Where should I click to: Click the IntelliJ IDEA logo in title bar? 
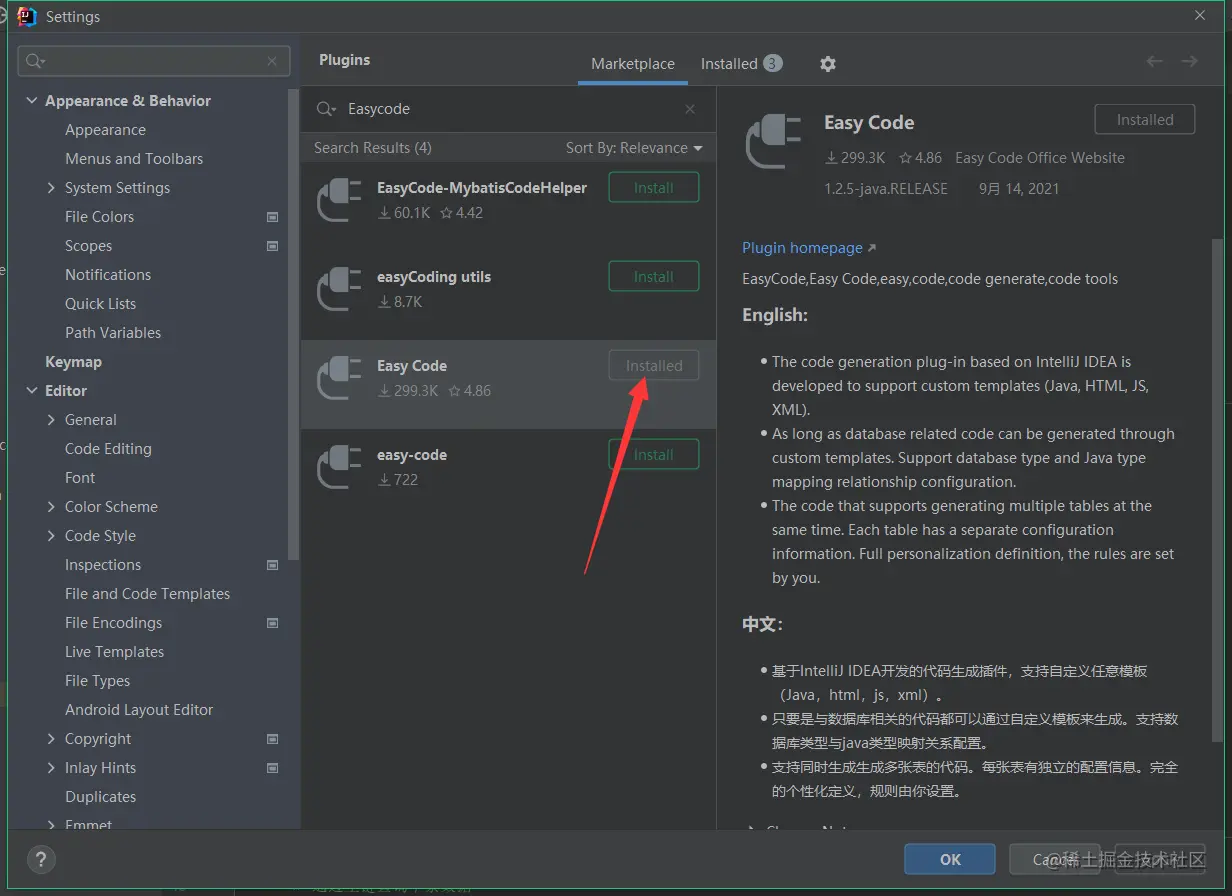[x=28, y=16]
